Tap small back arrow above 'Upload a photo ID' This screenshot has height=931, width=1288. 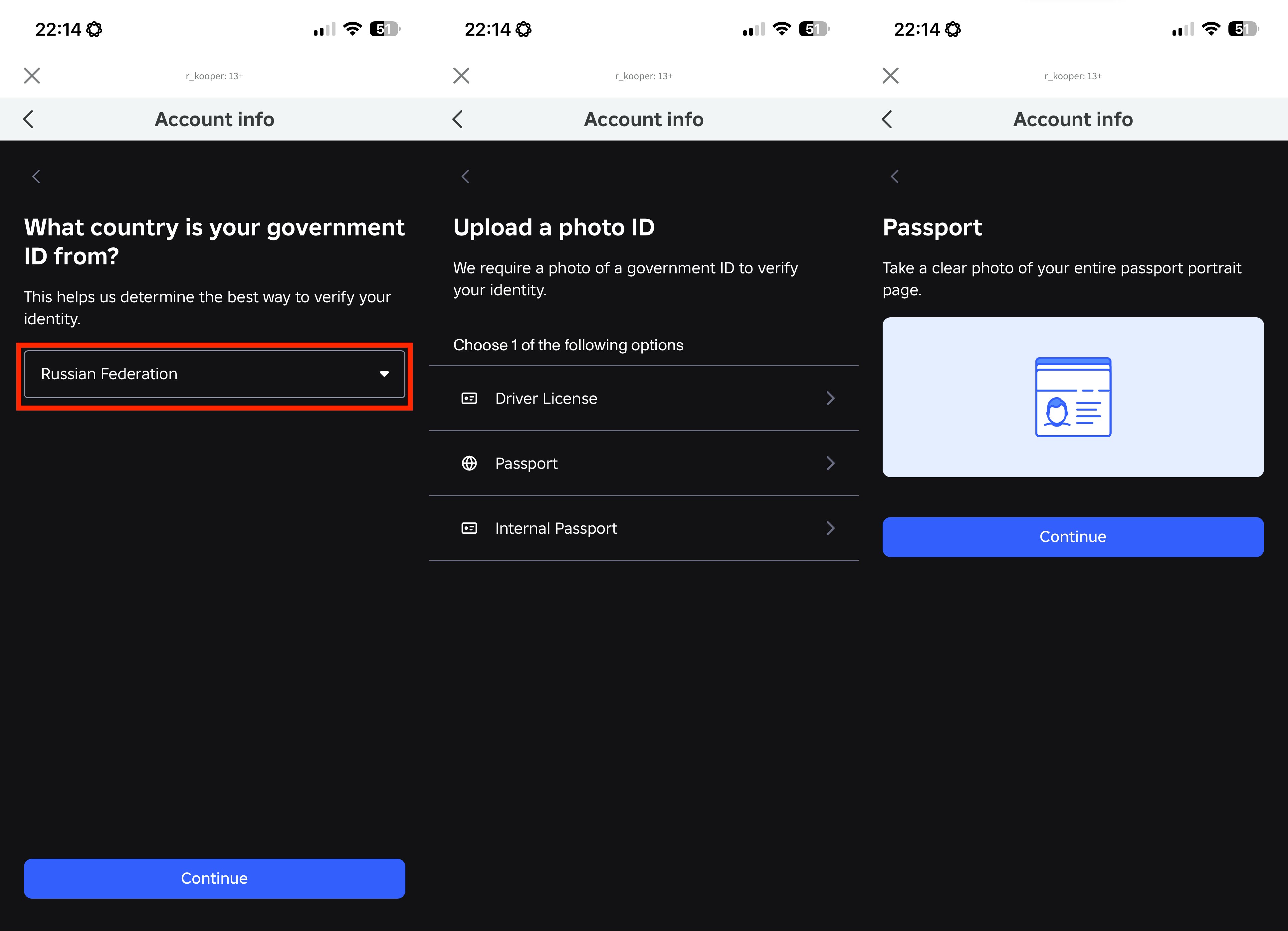465,177
